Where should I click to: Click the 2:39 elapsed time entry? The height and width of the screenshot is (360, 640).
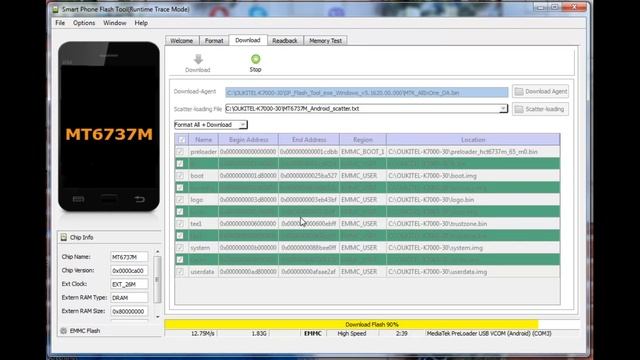[402, 333]
